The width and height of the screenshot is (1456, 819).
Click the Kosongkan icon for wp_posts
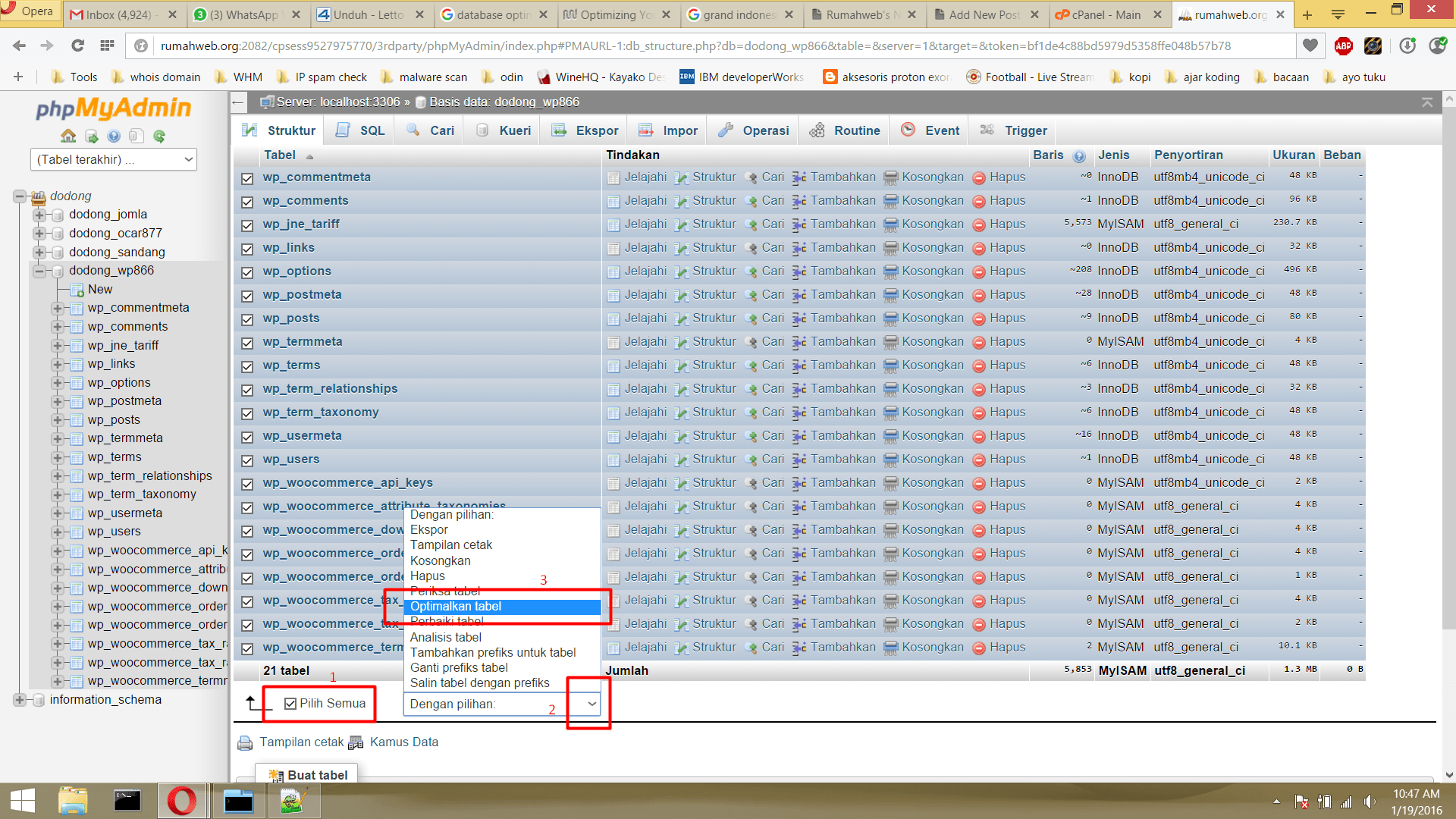point(891,318)
